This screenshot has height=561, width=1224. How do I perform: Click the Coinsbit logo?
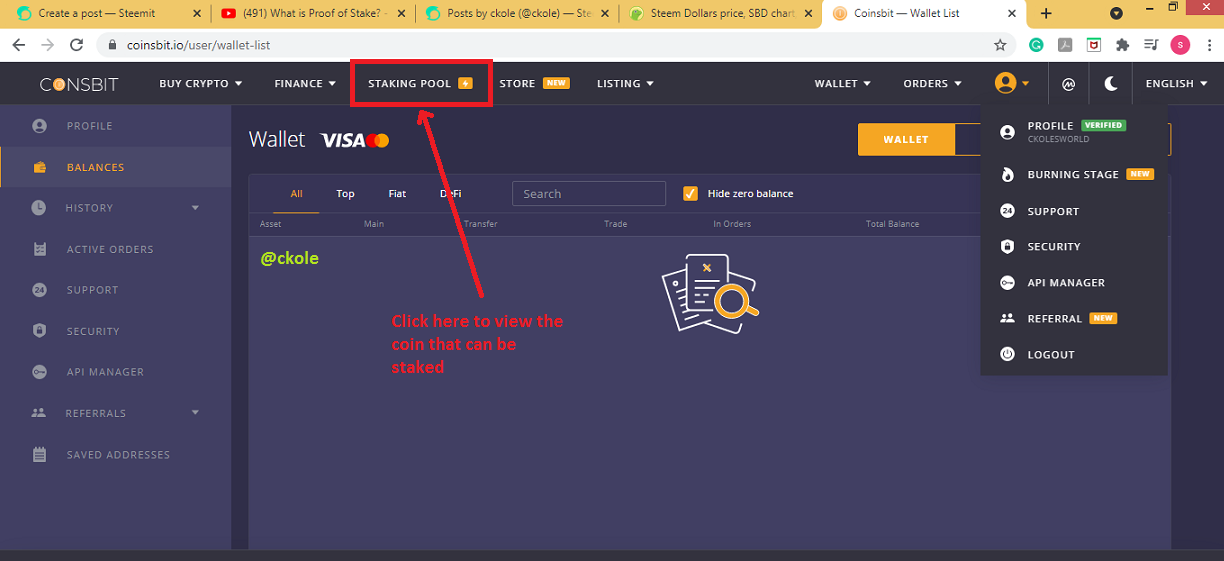pyautogui.click(x=79, y=84)
